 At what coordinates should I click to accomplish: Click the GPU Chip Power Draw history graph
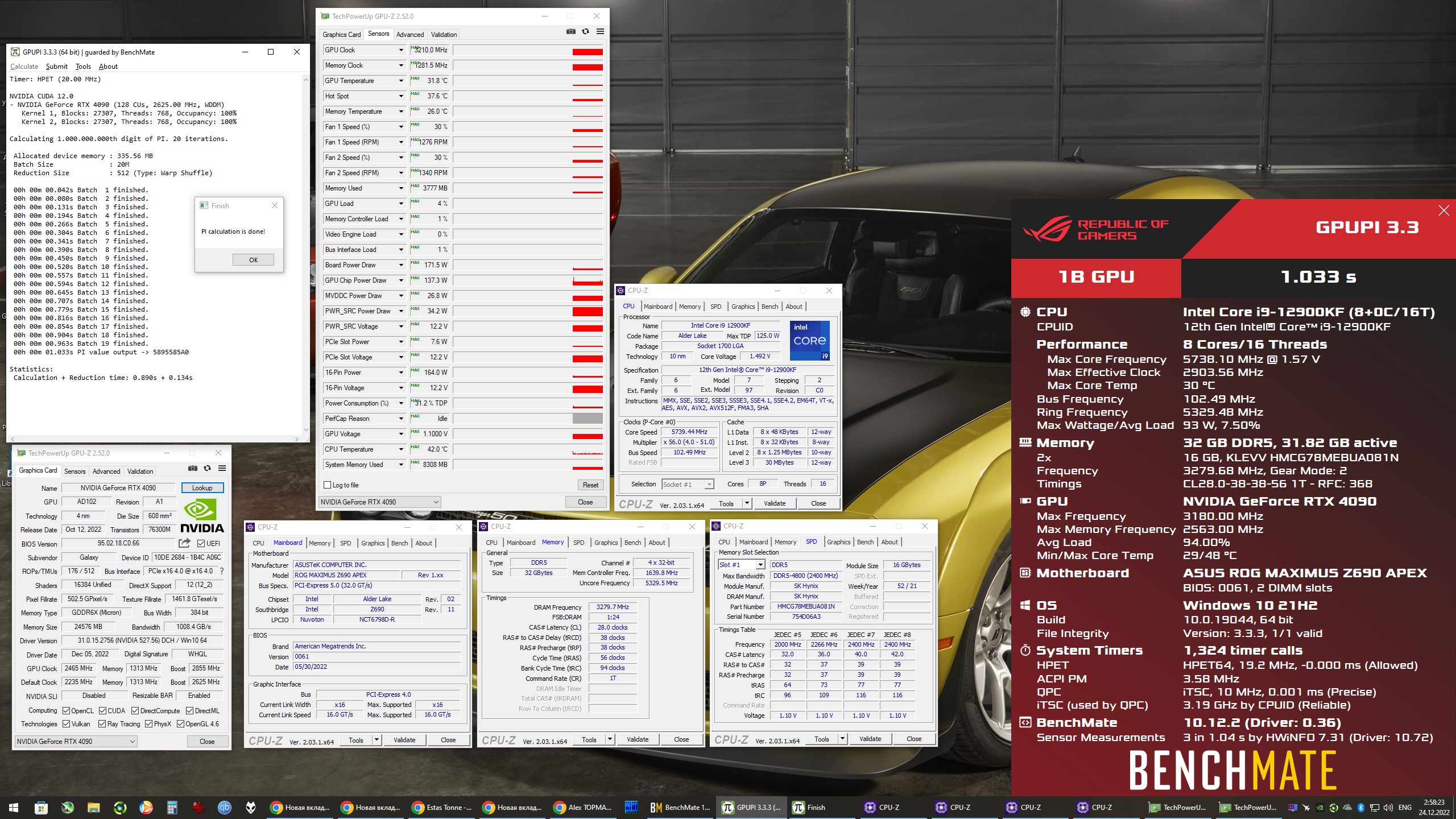coord(528,280)
